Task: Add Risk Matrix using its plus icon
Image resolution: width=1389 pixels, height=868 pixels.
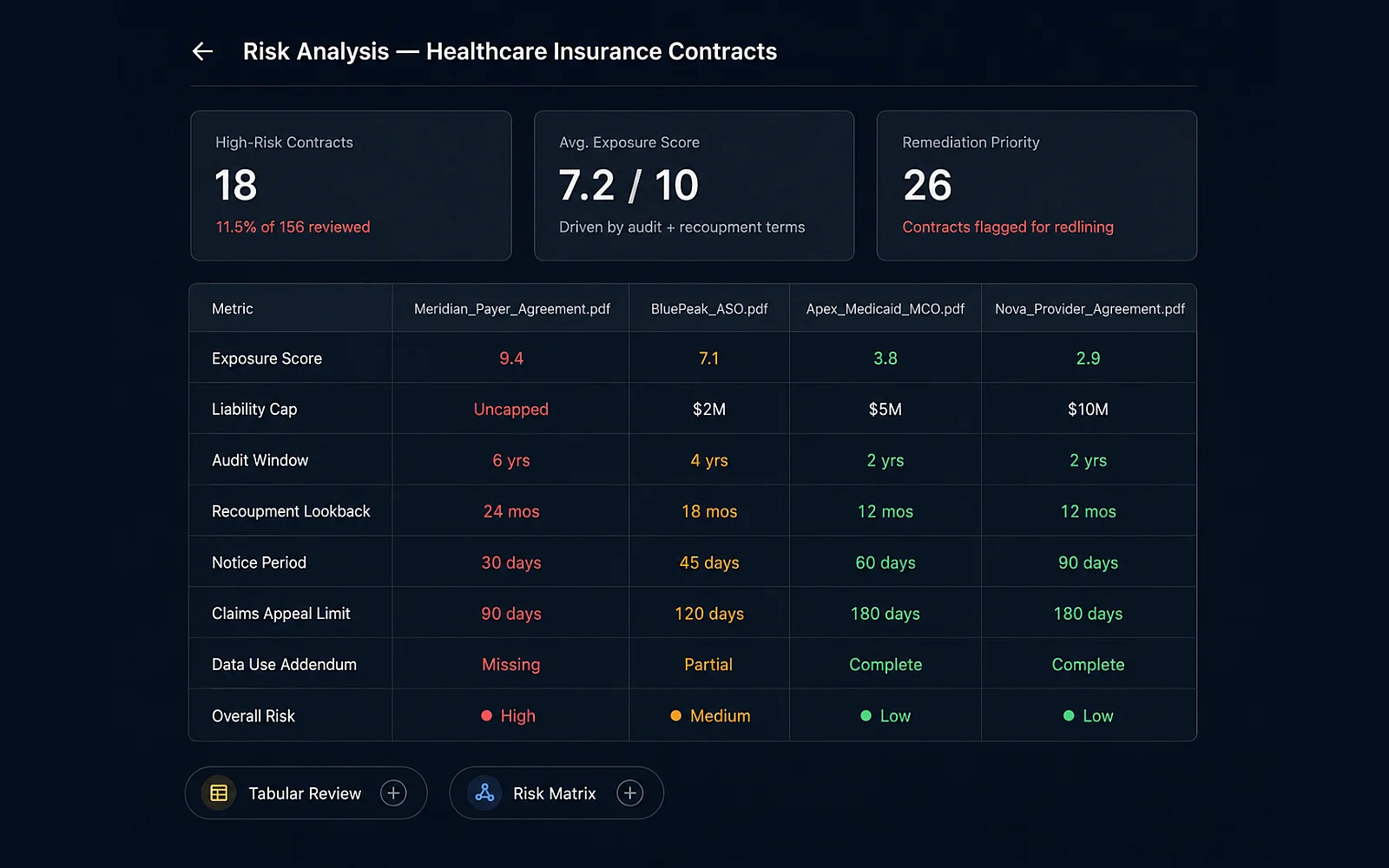Action: tap(630, 793)
